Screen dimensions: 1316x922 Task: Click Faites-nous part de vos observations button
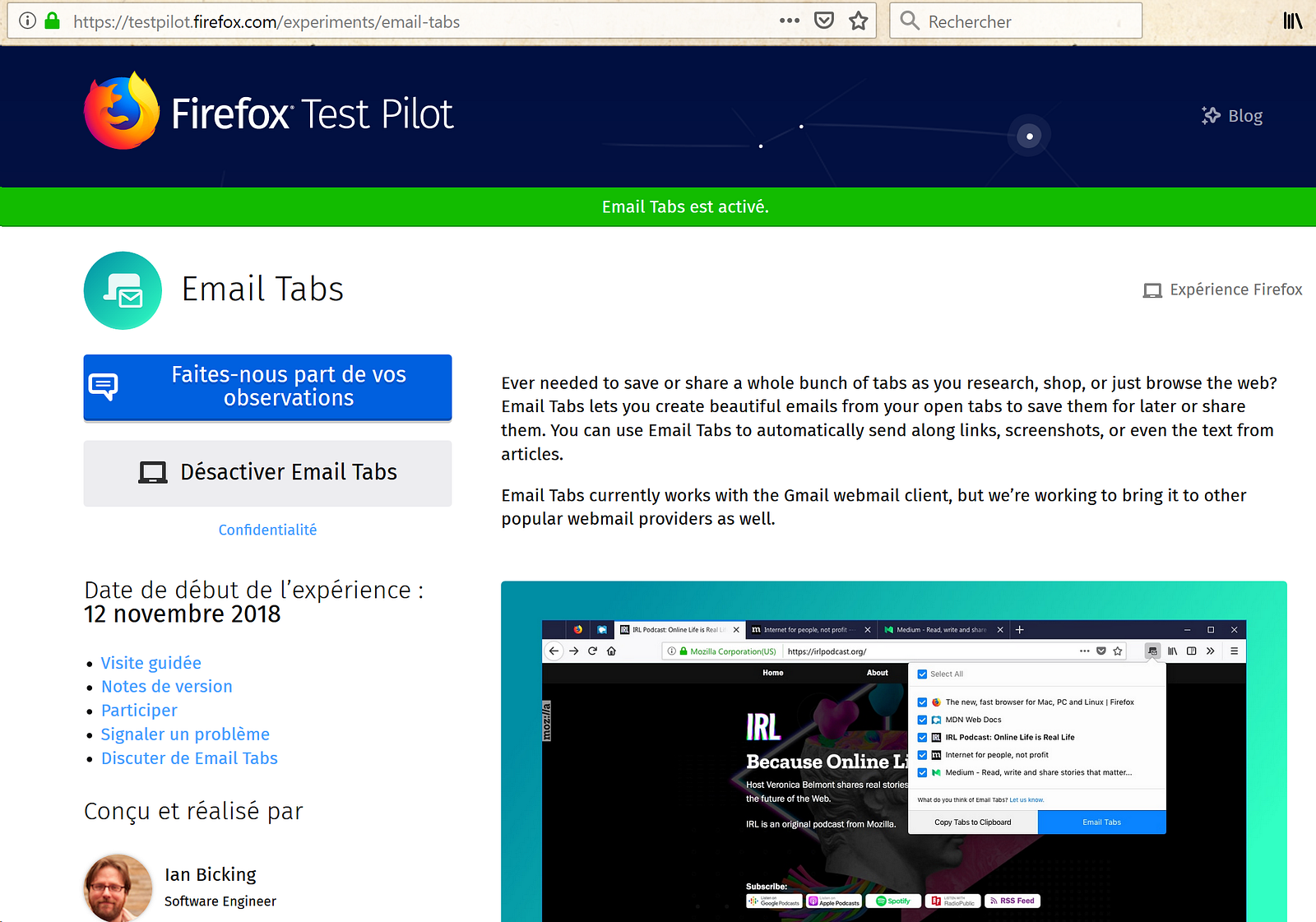coord(267,387)
